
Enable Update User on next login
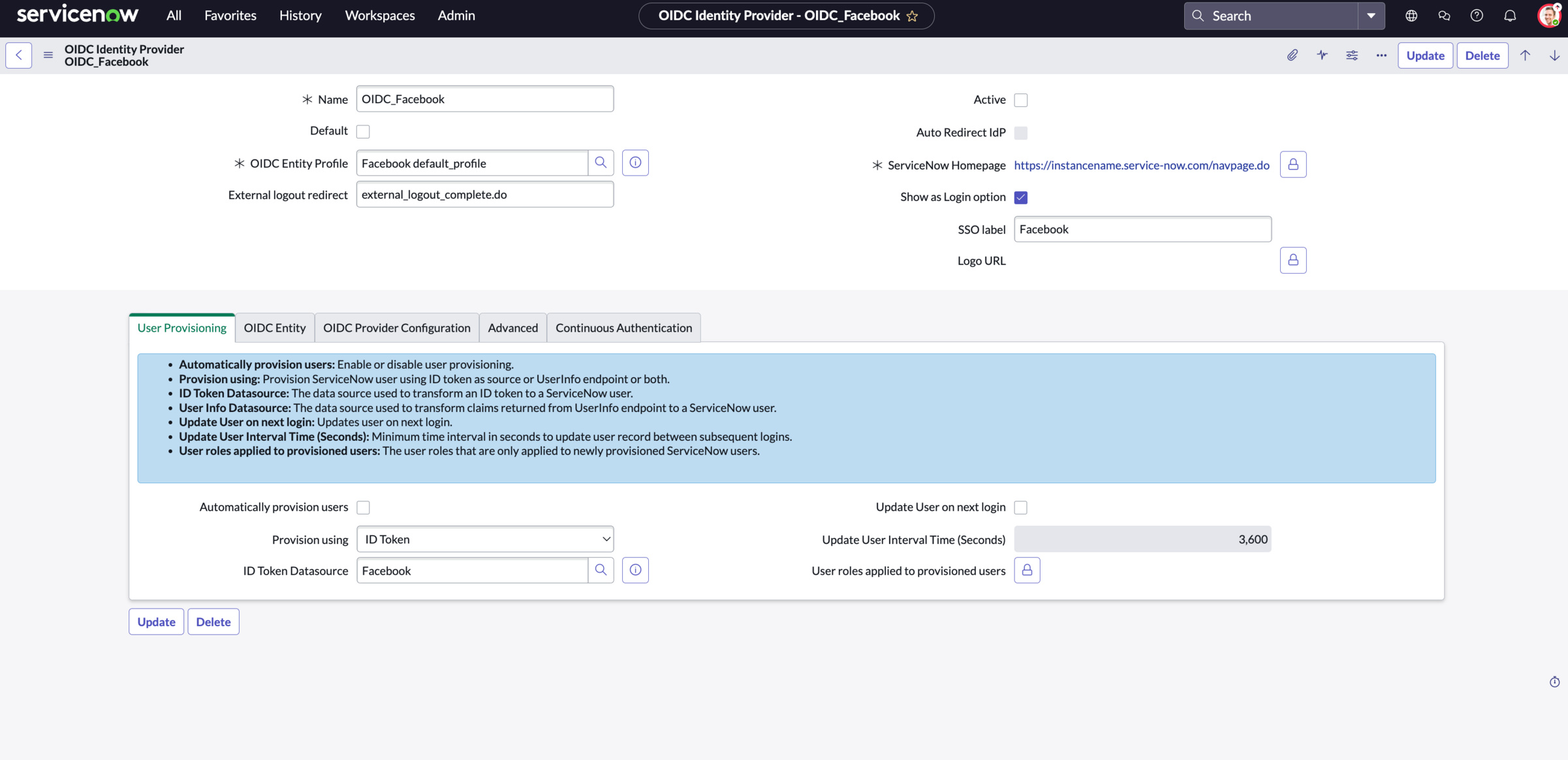click(x=1021, y=507)
